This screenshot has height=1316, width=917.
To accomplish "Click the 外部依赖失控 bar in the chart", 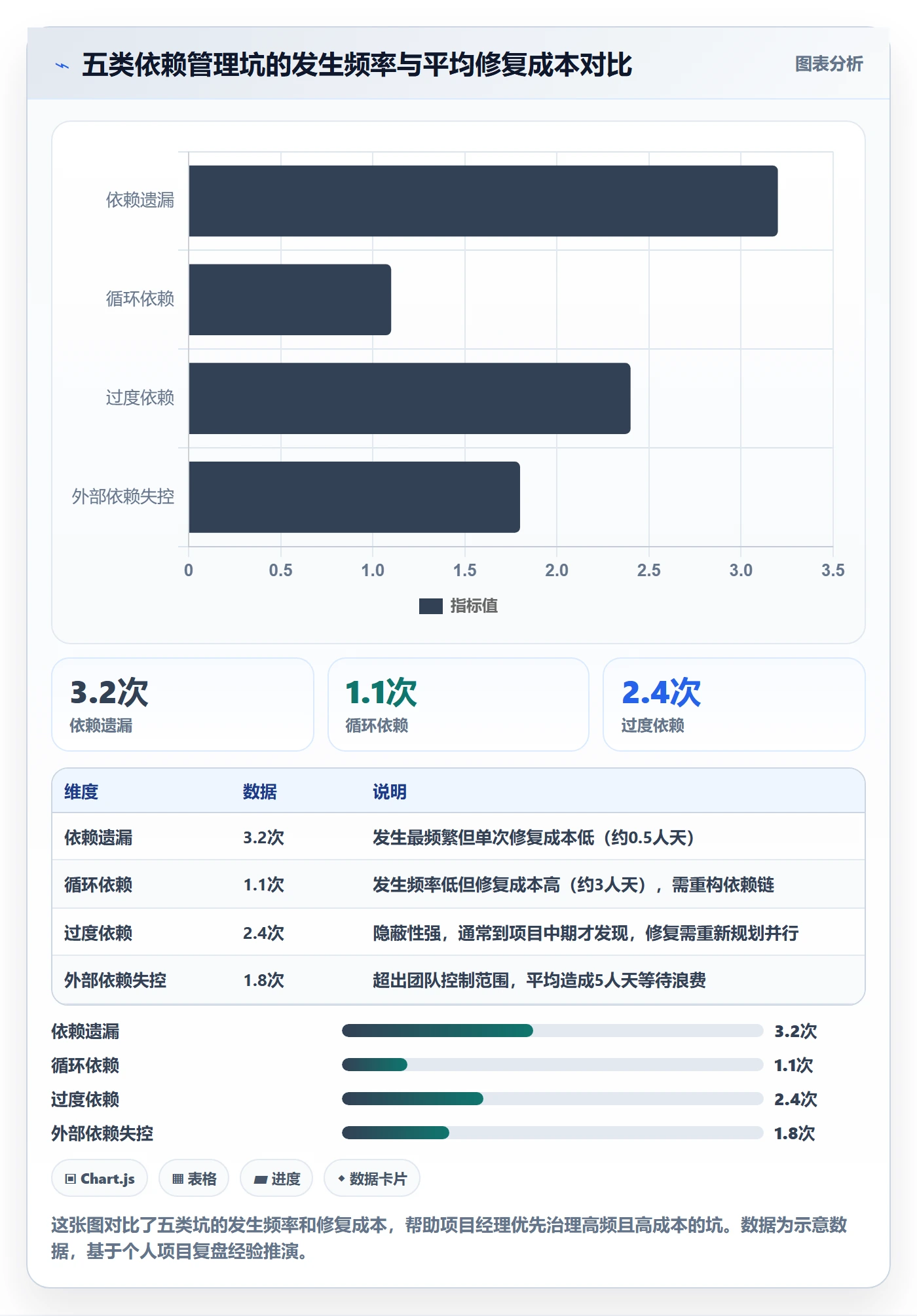I will 354,497.
